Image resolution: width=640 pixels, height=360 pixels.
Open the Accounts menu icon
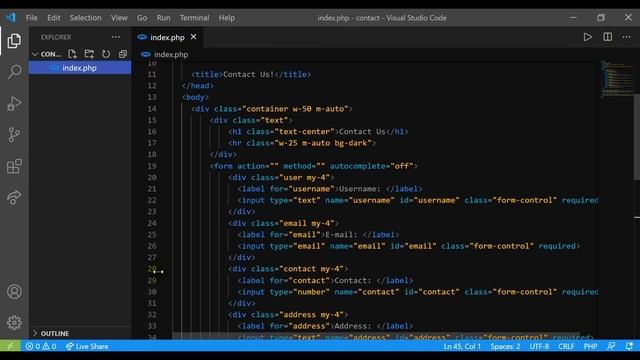14,291
